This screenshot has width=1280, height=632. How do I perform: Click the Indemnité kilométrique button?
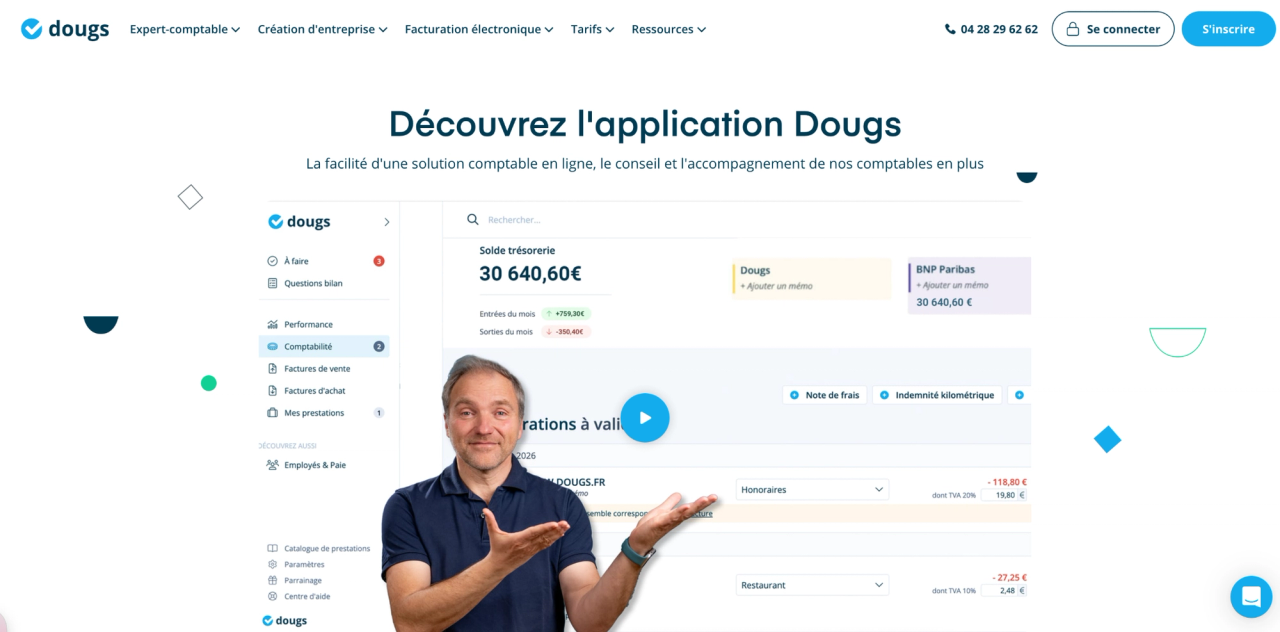(x=936, y=395)
